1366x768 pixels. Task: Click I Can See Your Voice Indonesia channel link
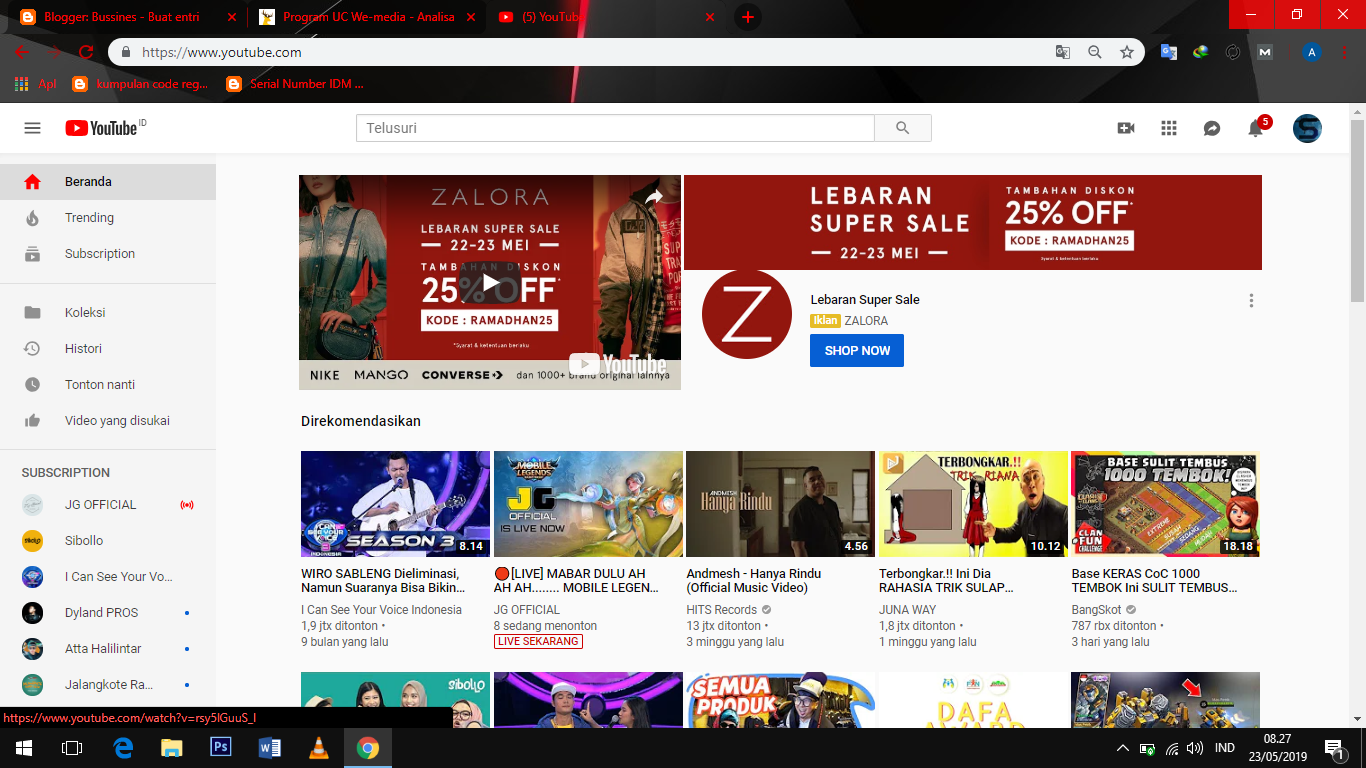(381, 610)
